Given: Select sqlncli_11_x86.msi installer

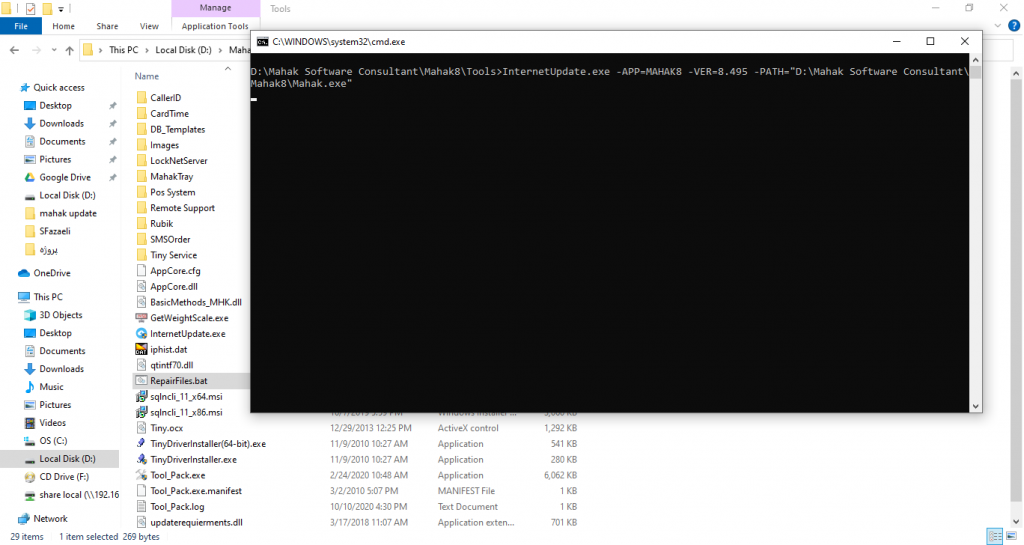Looking at the screenshot, I should click(186, 413).
